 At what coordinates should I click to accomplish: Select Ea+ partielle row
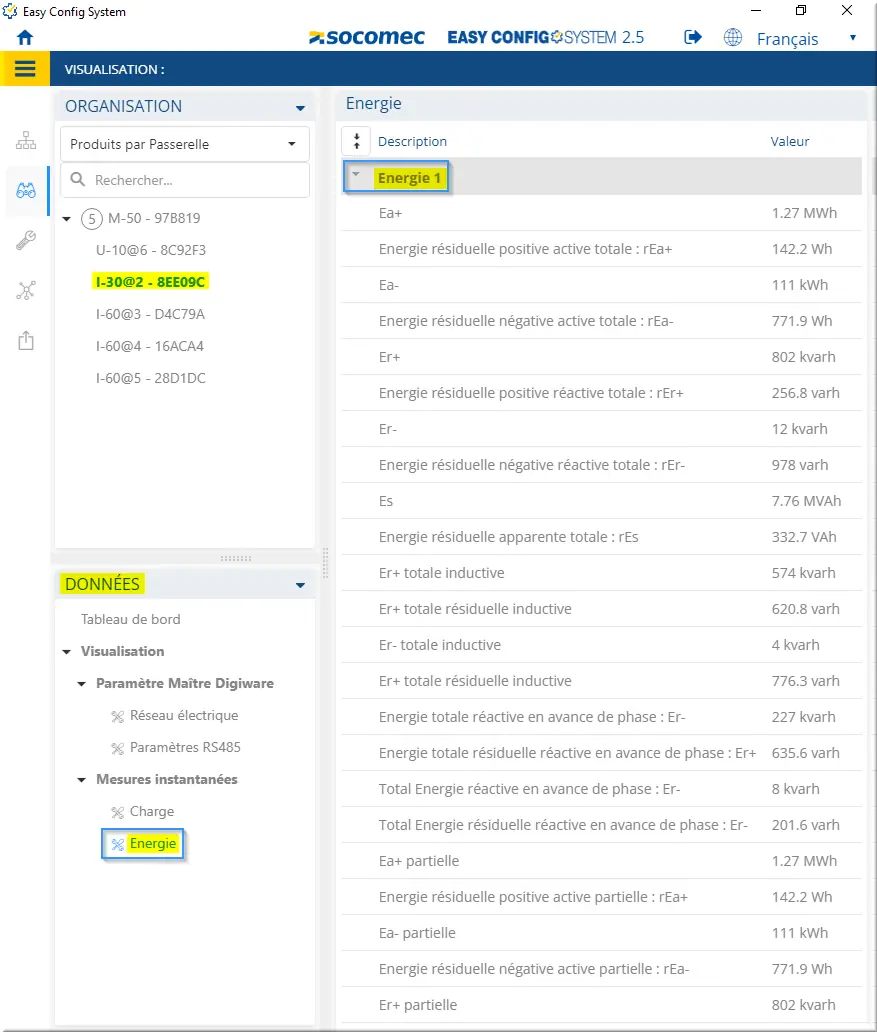(601, 862)
